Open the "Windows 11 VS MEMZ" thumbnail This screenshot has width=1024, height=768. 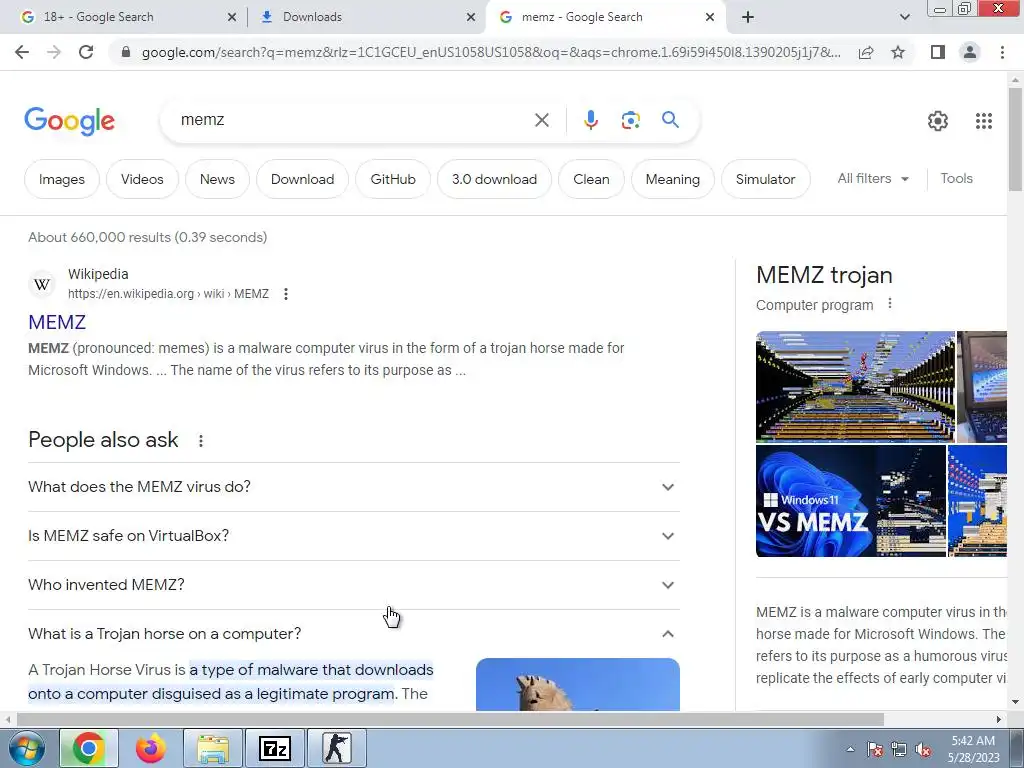851,501
